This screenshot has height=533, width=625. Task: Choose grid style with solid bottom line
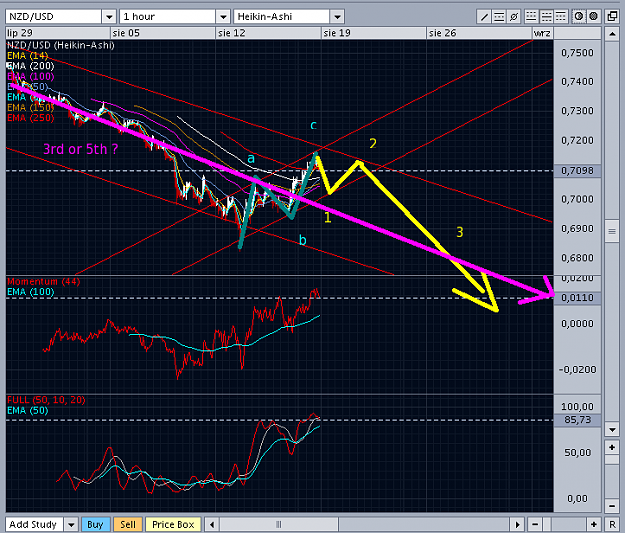pyautogui.click(x=531, y=17)
